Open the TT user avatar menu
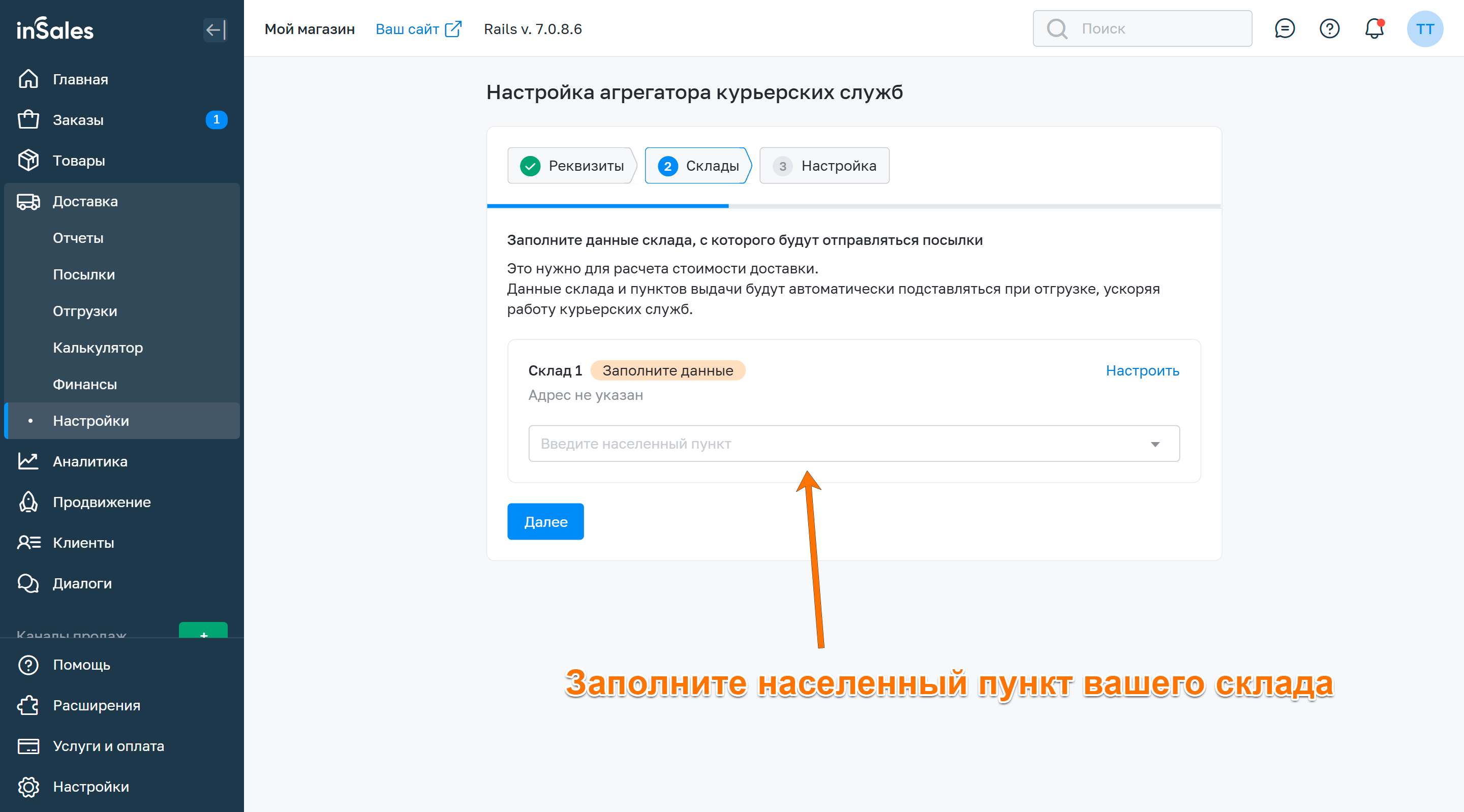Viewport: 1464px width, 812px height. [x=1424, y=29]
